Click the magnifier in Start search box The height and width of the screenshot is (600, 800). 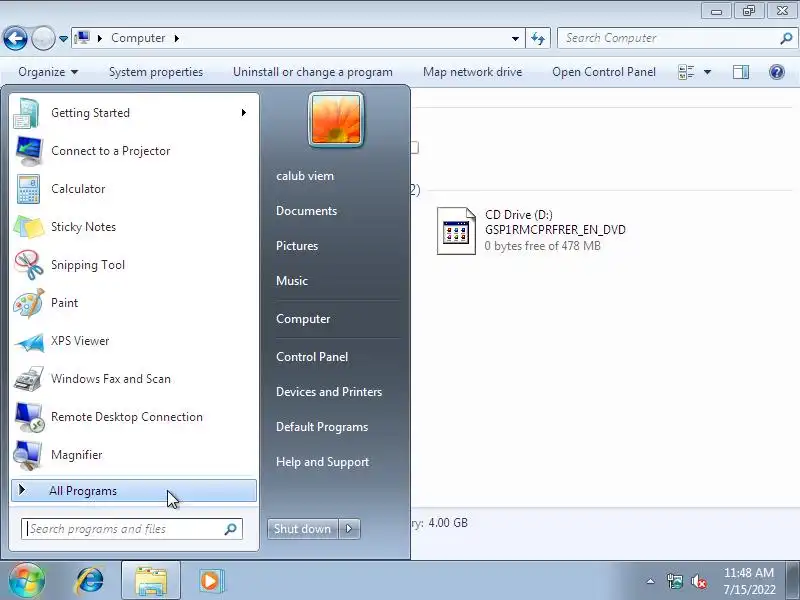[231, 529]
